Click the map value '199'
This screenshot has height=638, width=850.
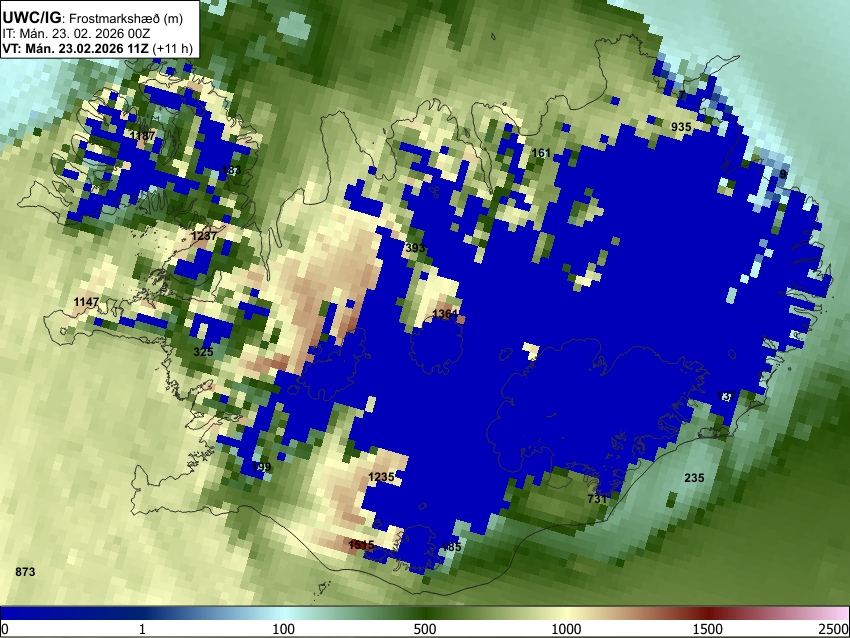(261, 467)
